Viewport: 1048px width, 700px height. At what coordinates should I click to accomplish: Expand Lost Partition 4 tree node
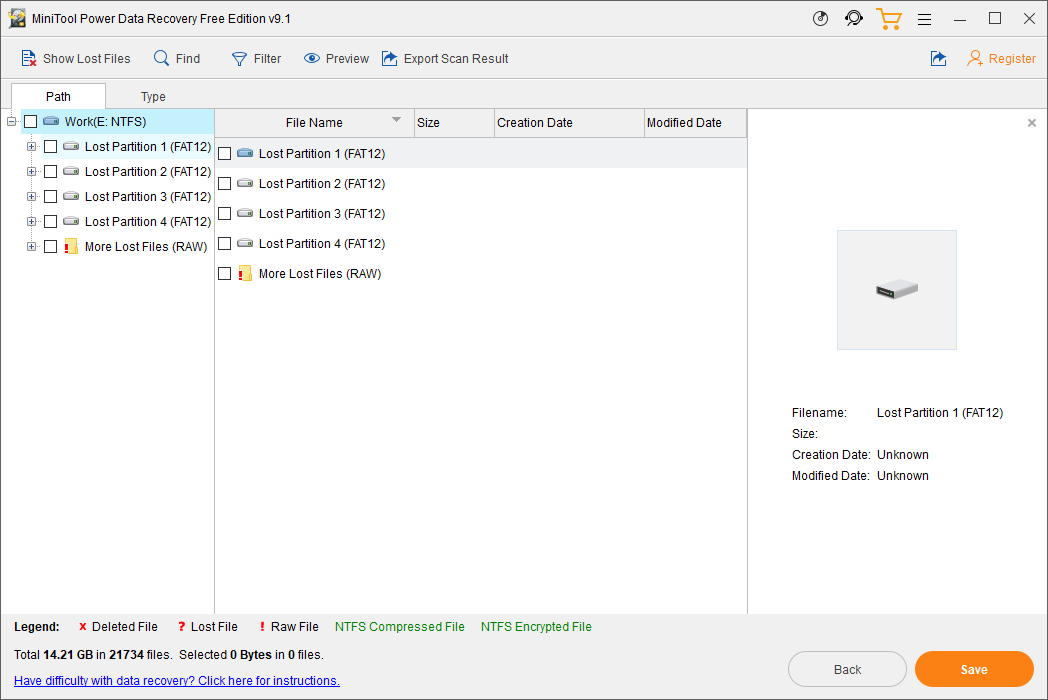pyautogui.click(x=31, y=221)
